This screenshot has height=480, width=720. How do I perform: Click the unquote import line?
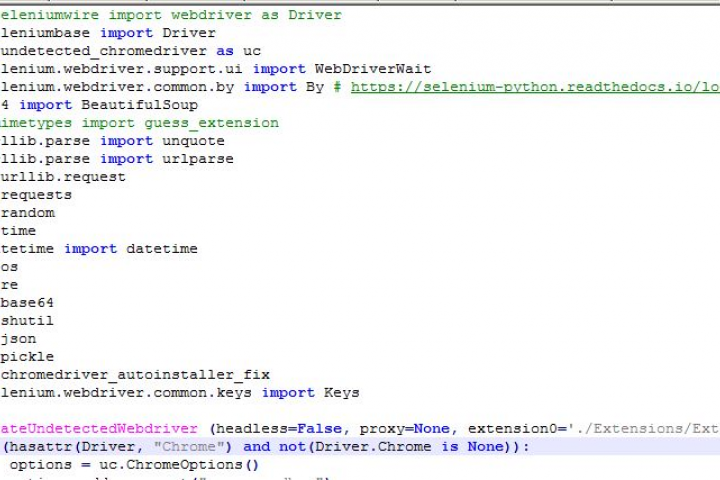pos(112,141)
